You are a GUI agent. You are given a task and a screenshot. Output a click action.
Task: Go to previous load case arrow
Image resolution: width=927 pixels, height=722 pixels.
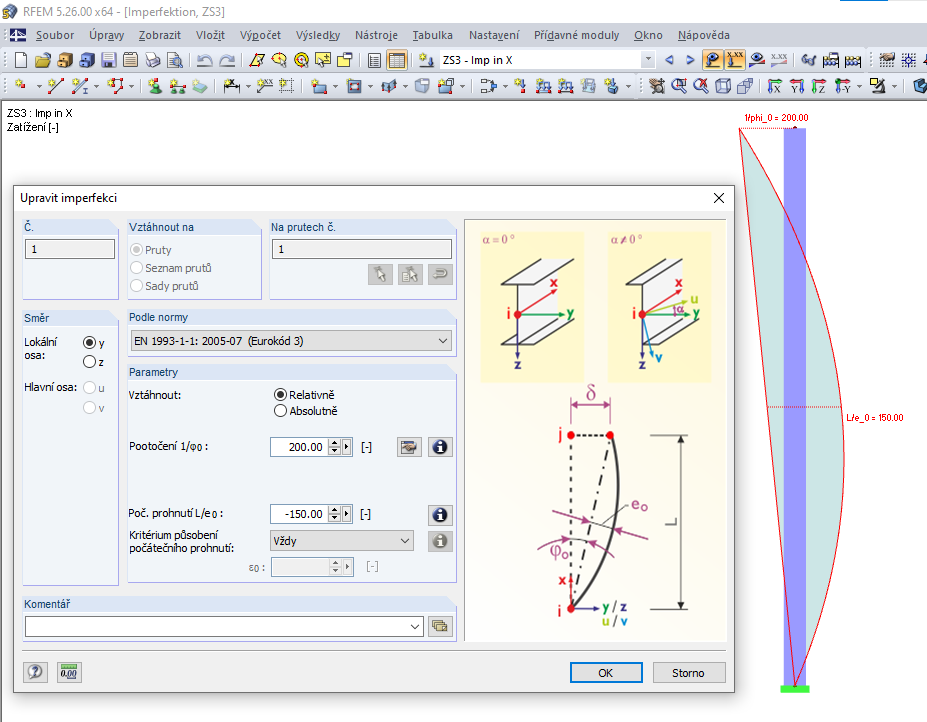tap(669, 60)
